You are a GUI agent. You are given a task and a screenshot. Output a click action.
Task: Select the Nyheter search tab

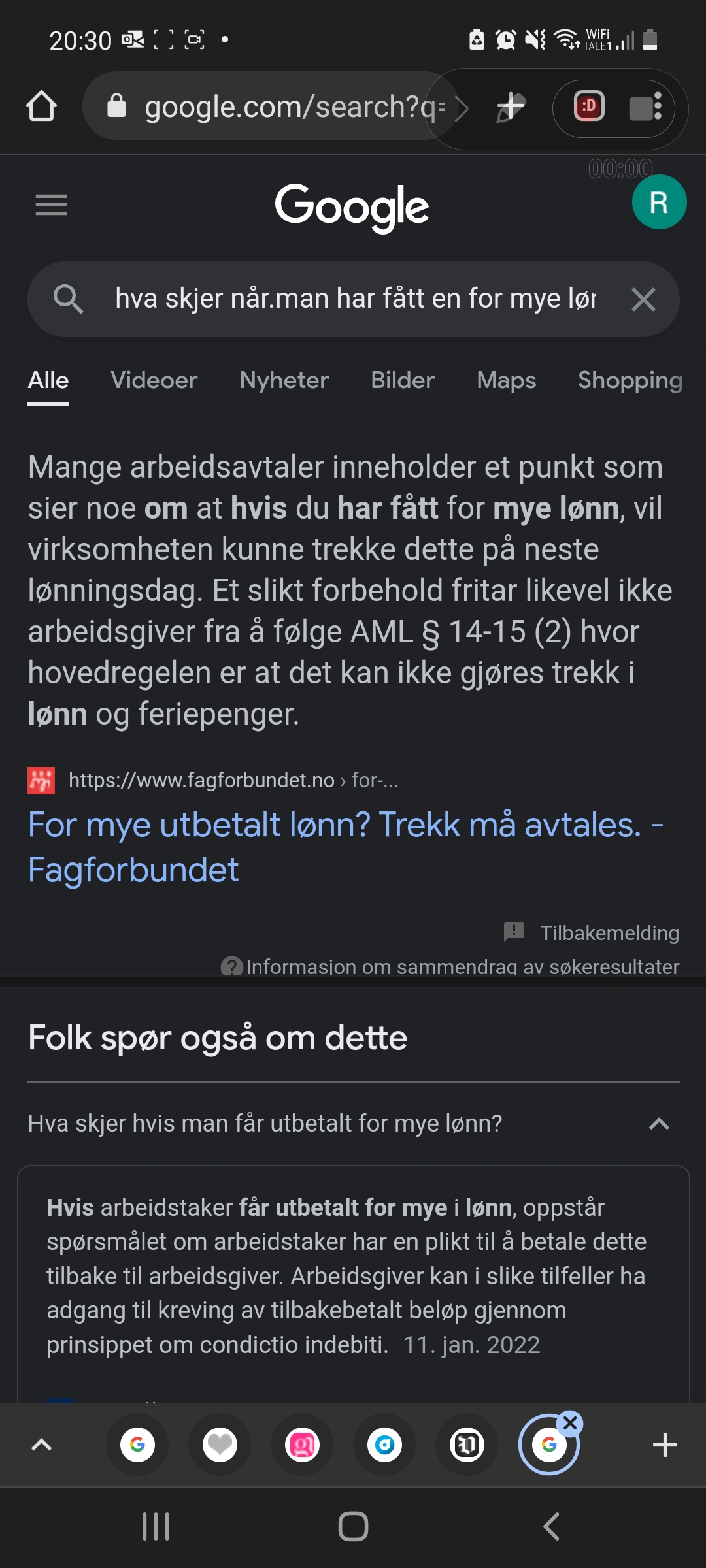click(284, 380)
